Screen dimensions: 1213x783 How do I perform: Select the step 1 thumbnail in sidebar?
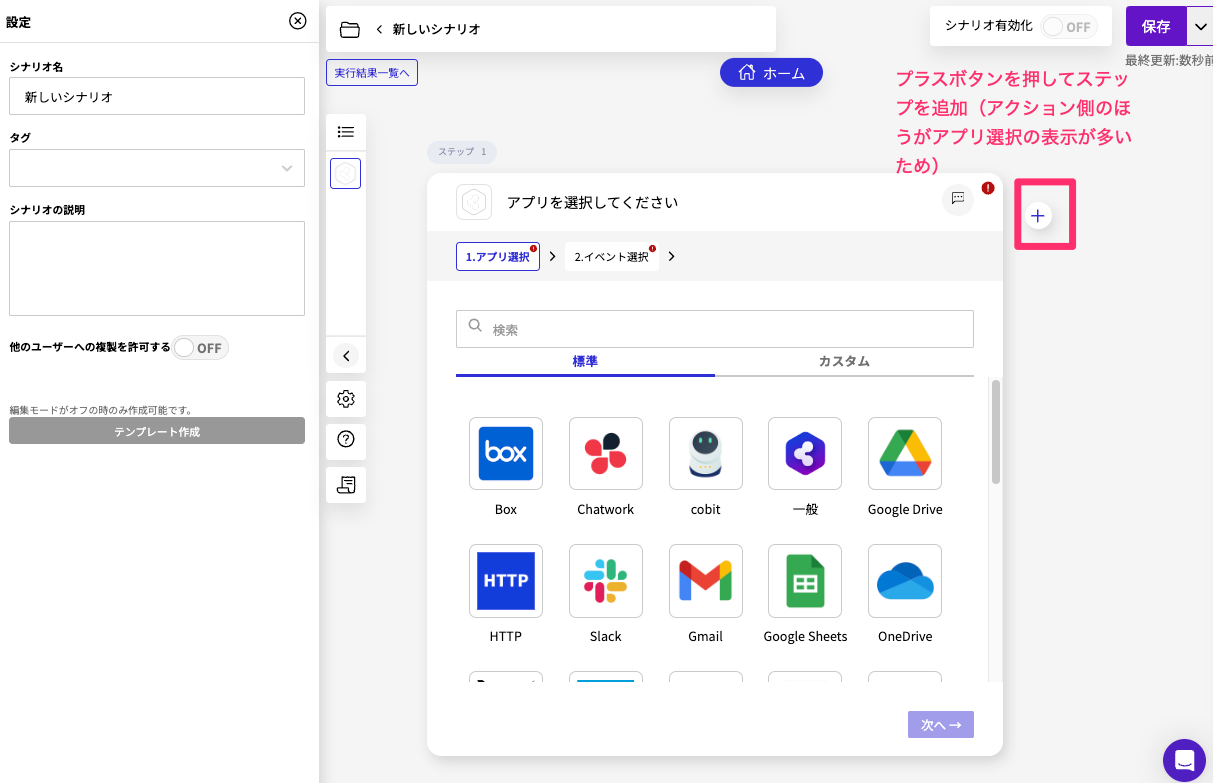pos(345,173)
